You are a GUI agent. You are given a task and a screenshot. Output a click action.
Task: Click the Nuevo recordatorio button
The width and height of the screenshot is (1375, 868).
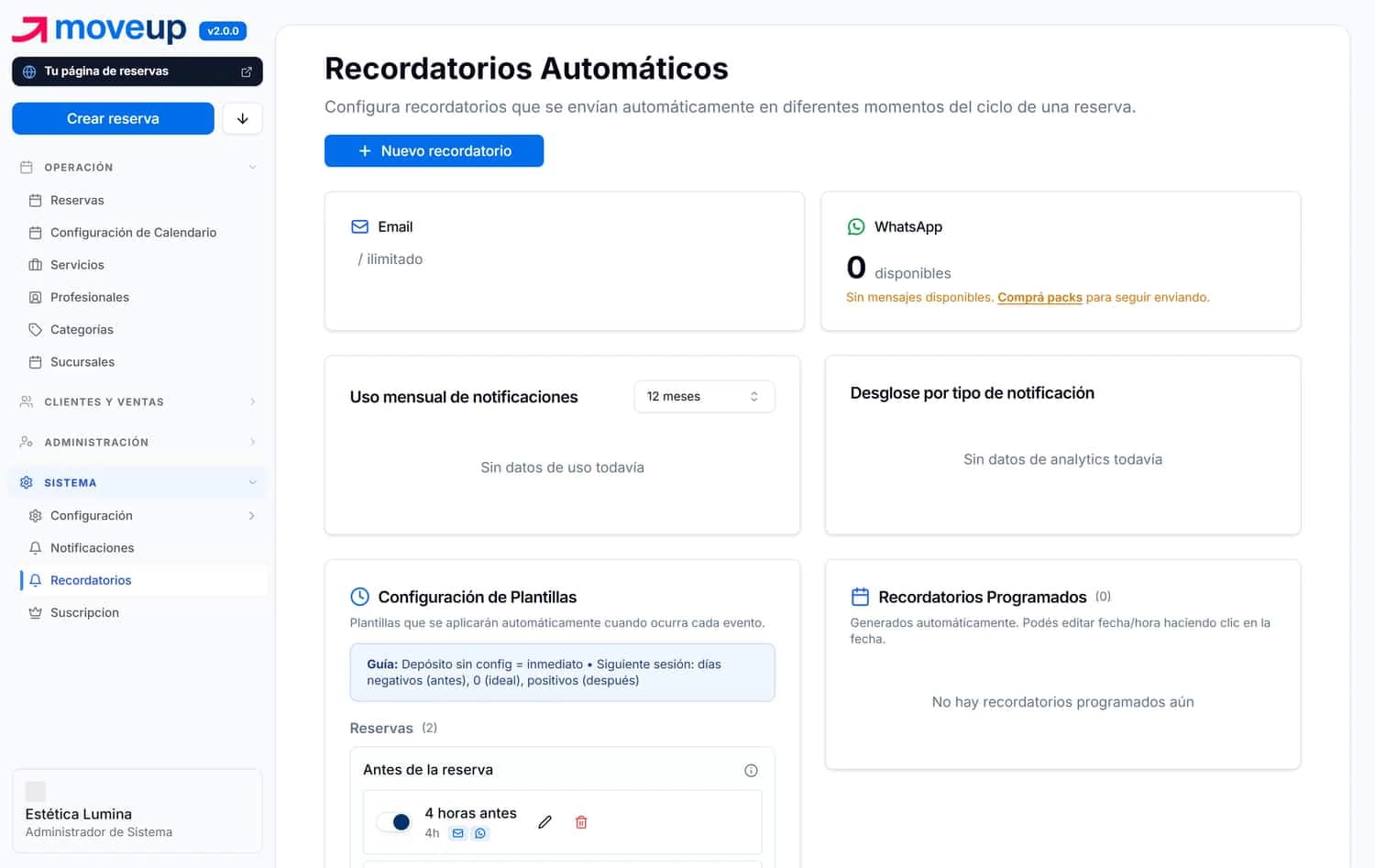pos(434,151)
